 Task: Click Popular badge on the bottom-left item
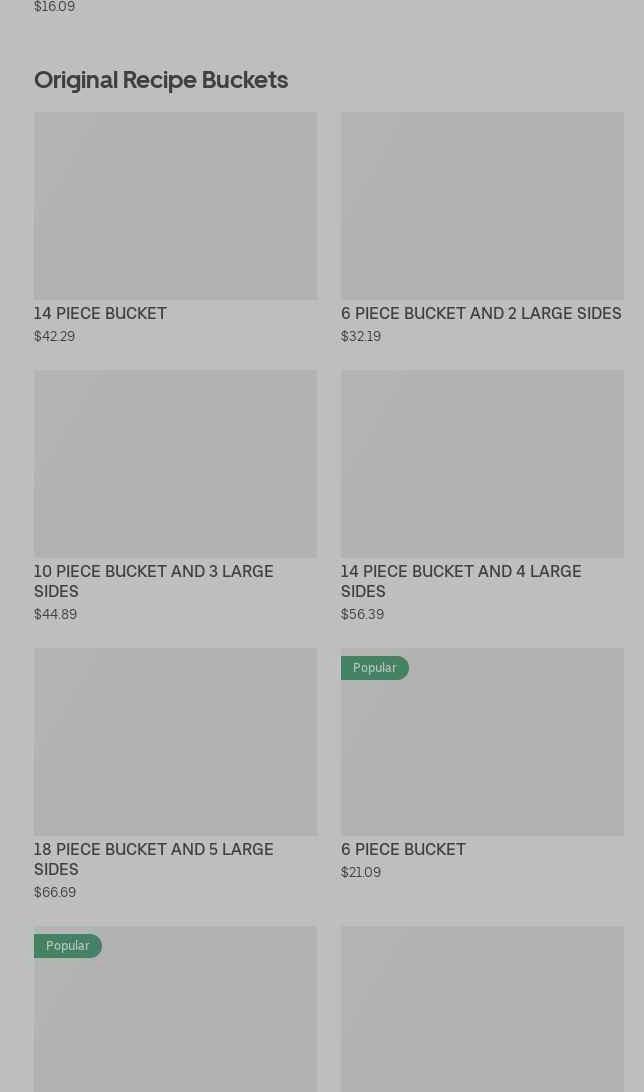(67, 946)
